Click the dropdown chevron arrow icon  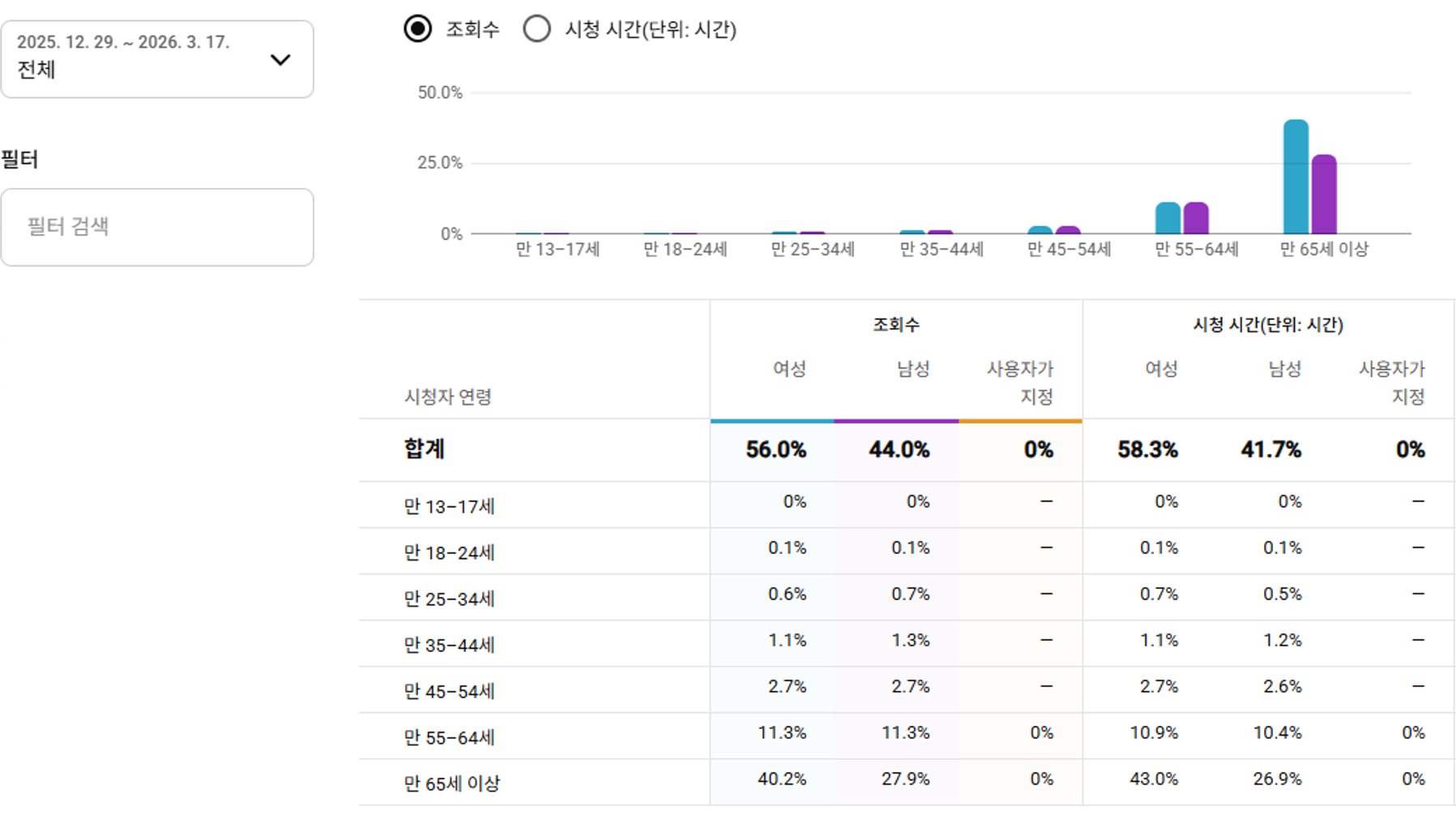[280, 60]
